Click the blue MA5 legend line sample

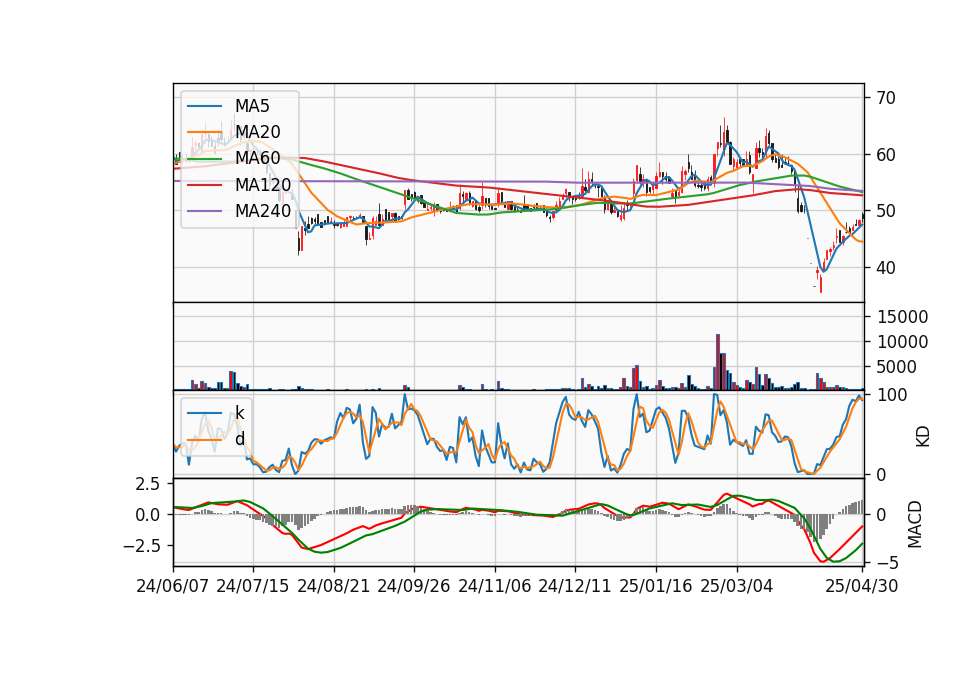coord(204,107)
